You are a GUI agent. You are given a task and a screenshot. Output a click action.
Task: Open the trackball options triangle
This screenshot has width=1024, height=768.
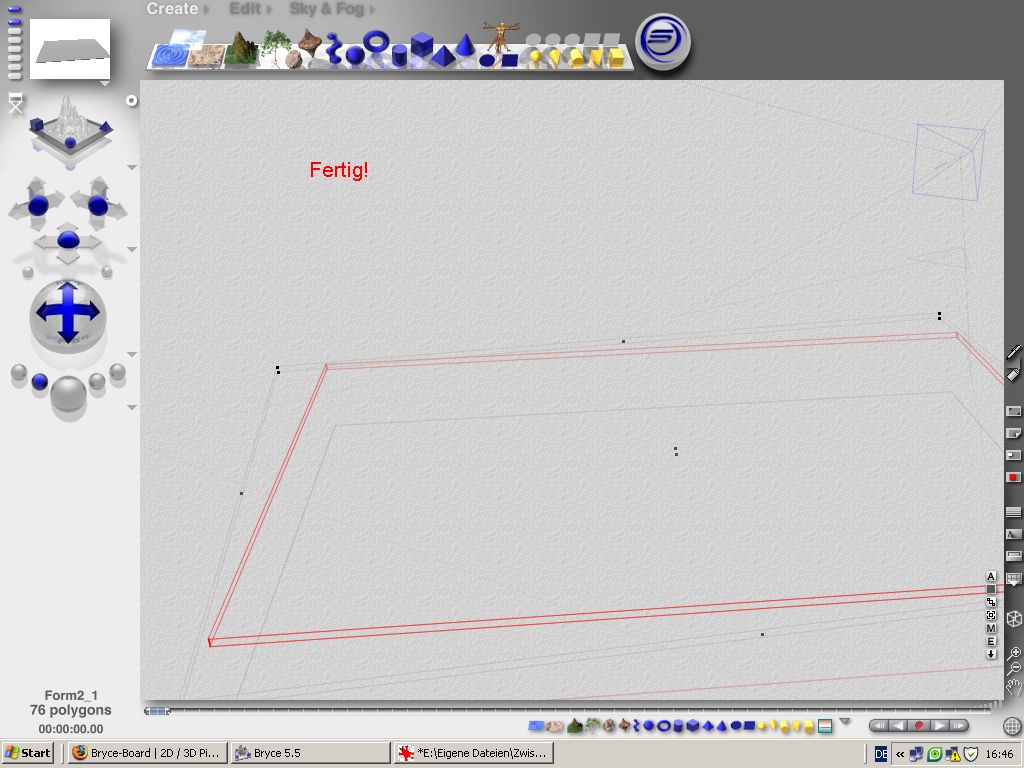[132, 354]
